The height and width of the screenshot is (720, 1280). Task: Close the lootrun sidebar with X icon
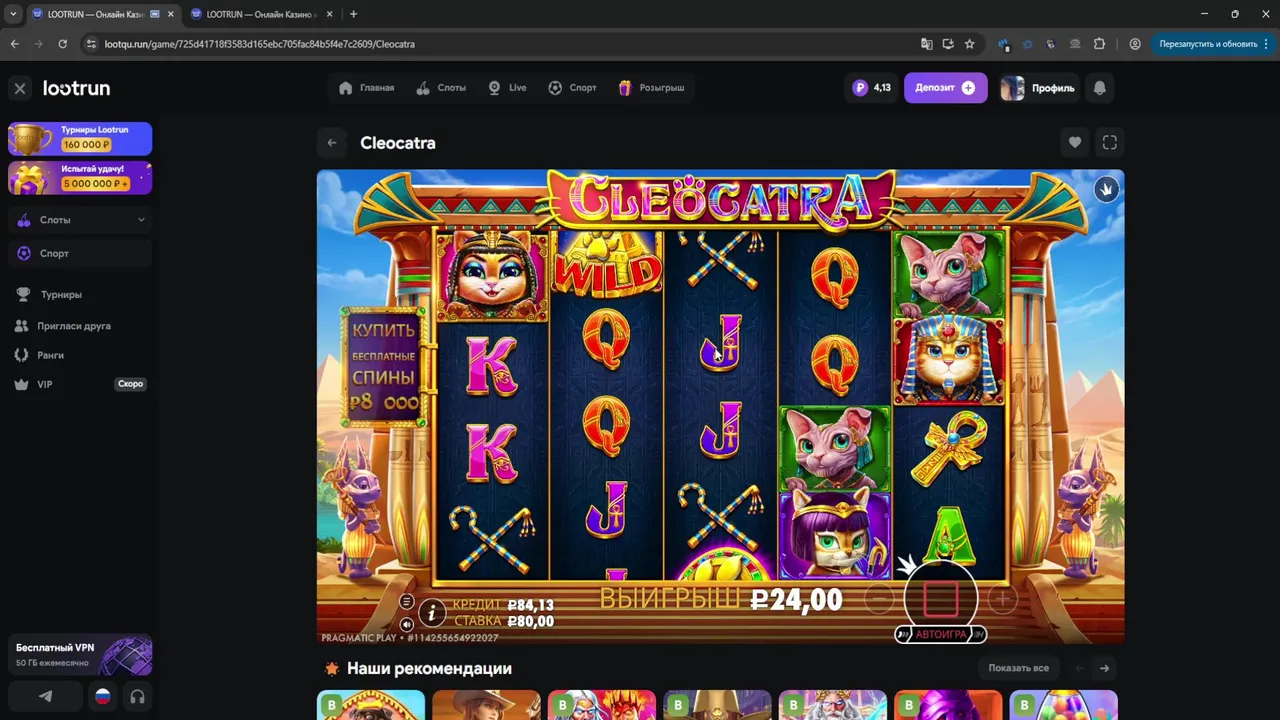click(x=19, y=88)
